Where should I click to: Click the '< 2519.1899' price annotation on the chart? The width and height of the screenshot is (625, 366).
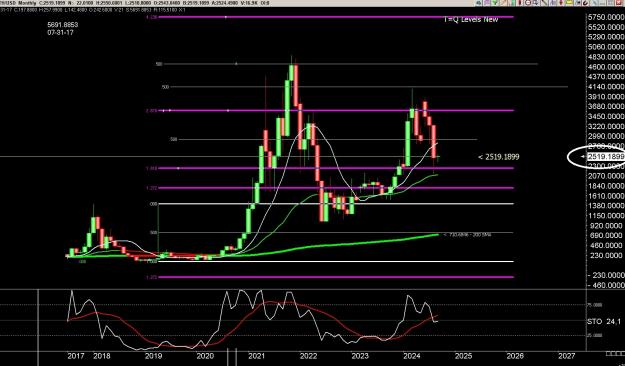(499, 157)
